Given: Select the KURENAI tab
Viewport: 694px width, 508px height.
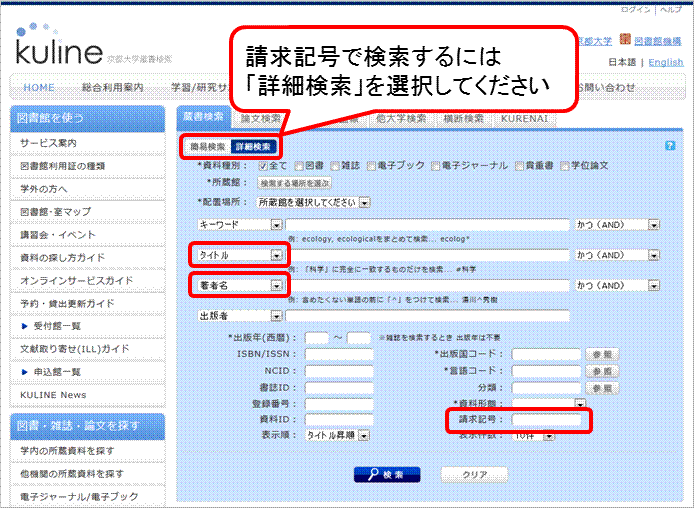Looking at the screenshot, I should (x=524, y=119).
